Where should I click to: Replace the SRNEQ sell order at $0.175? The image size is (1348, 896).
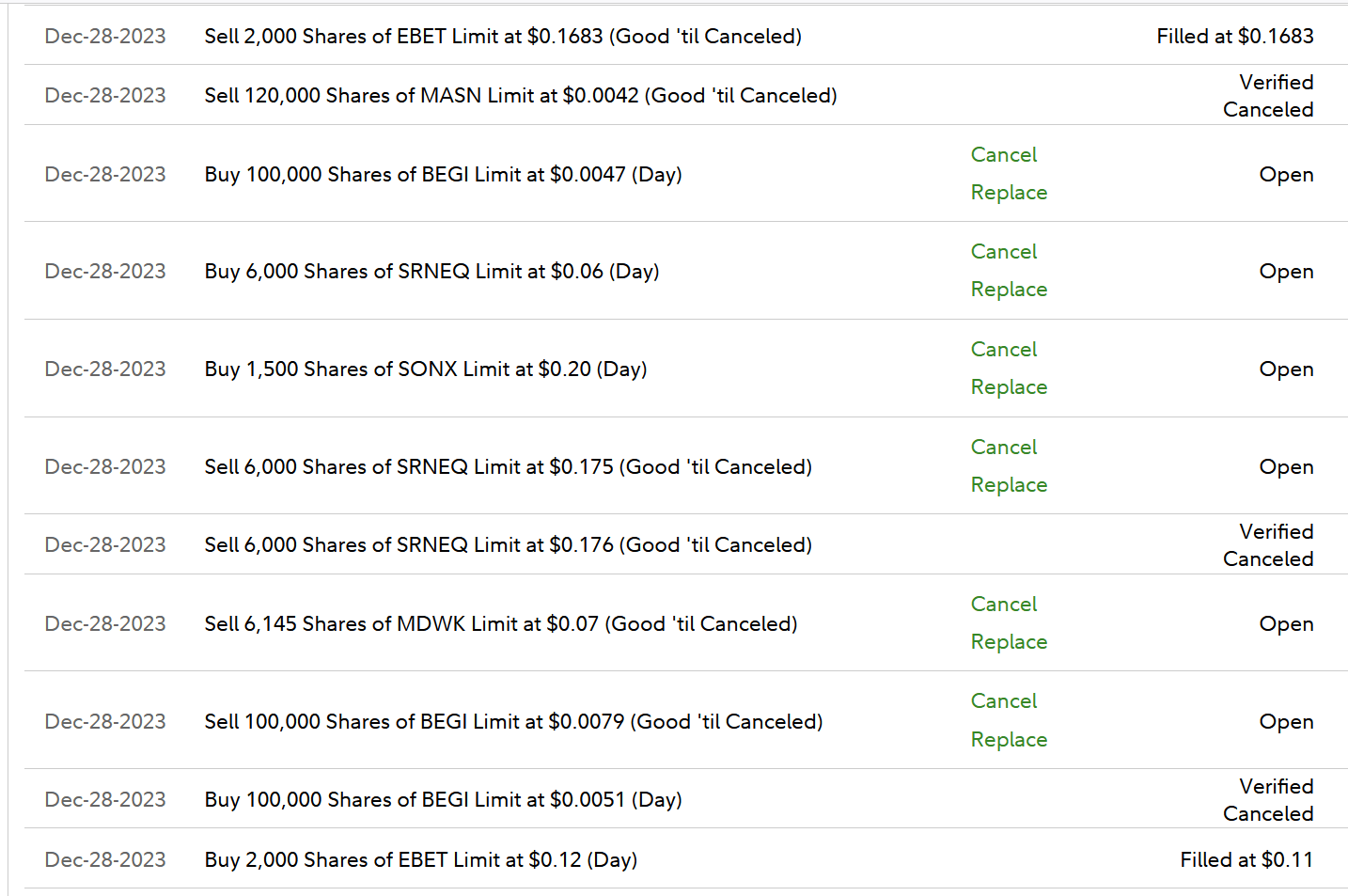click(x=1009, y=485)
